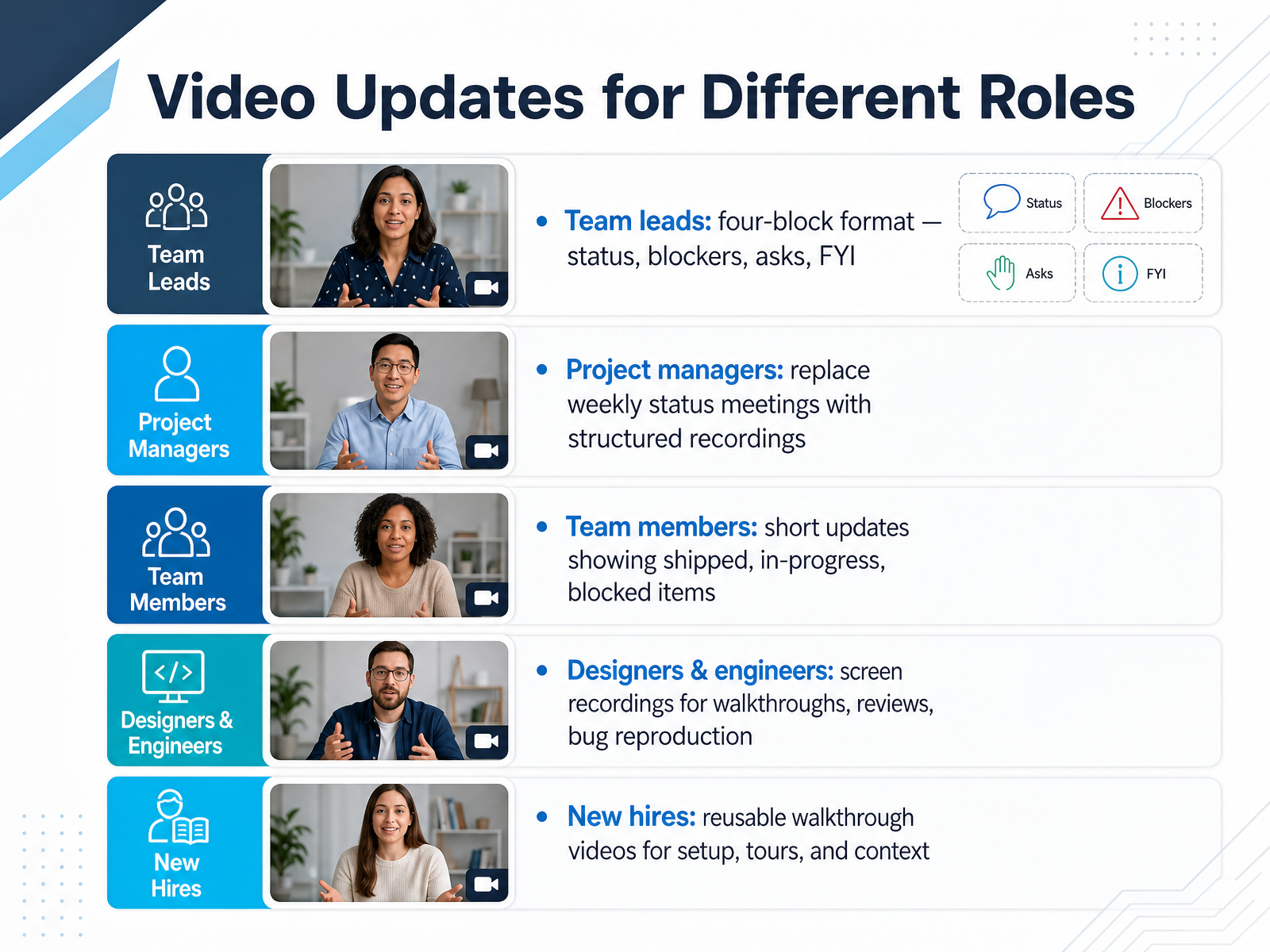Click the "Team leads:" bullet heading
The height and width of the screenshot is (952, 1270).
[x=637, y=221]
